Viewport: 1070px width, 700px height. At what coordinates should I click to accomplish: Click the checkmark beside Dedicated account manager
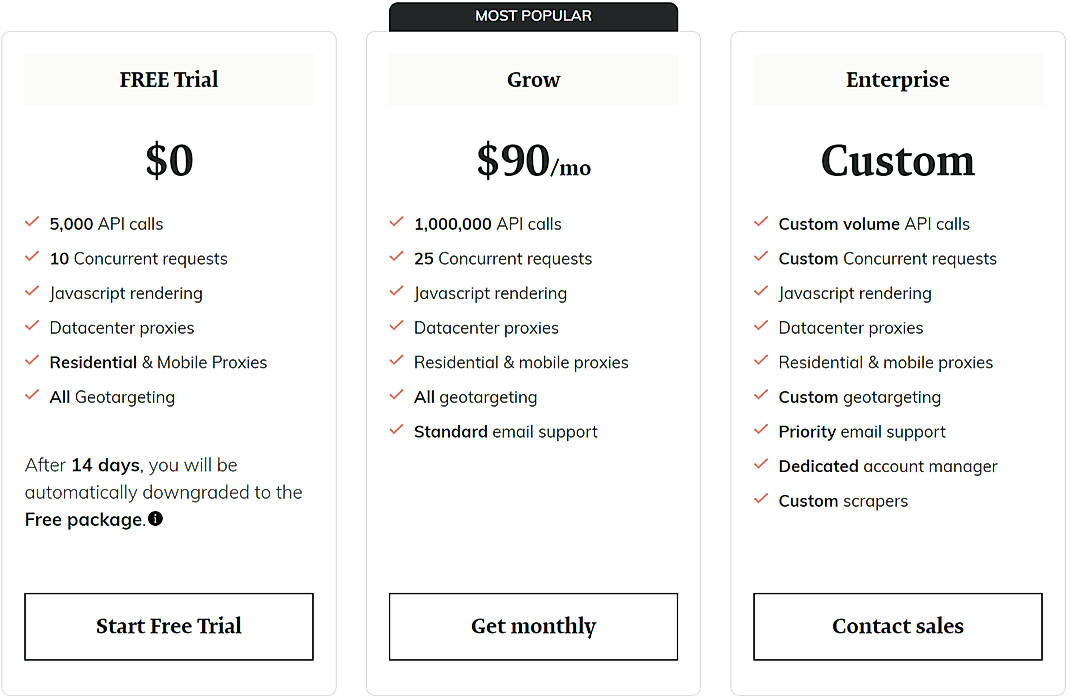pos(761,466)
